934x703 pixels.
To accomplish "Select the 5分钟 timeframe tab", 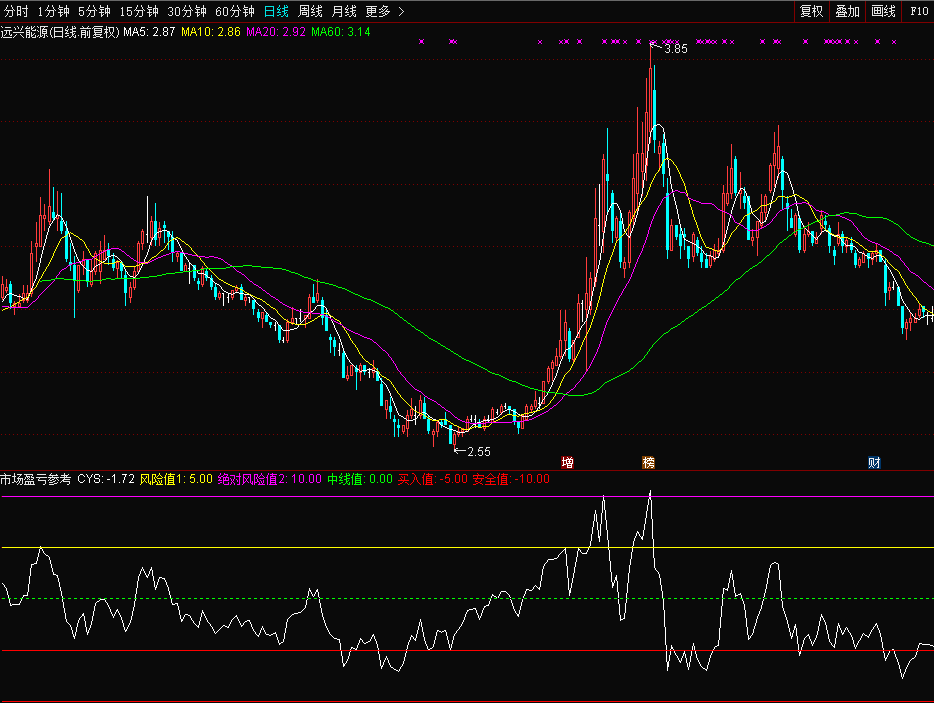I will click(x=94, y=11).
